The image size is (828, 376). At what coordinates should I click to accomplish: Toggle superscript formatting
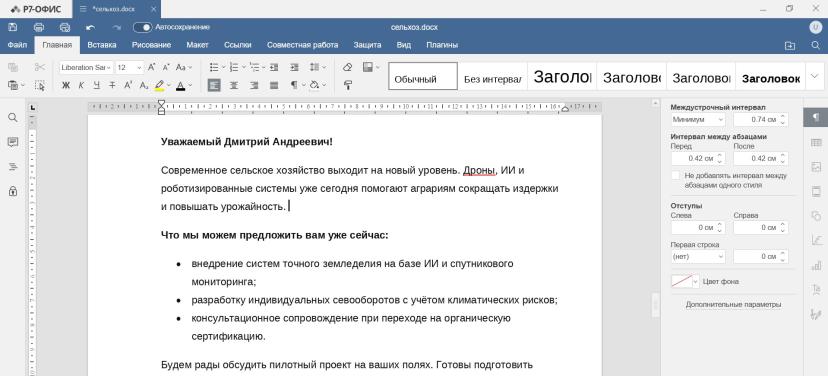tap(128, 85)
